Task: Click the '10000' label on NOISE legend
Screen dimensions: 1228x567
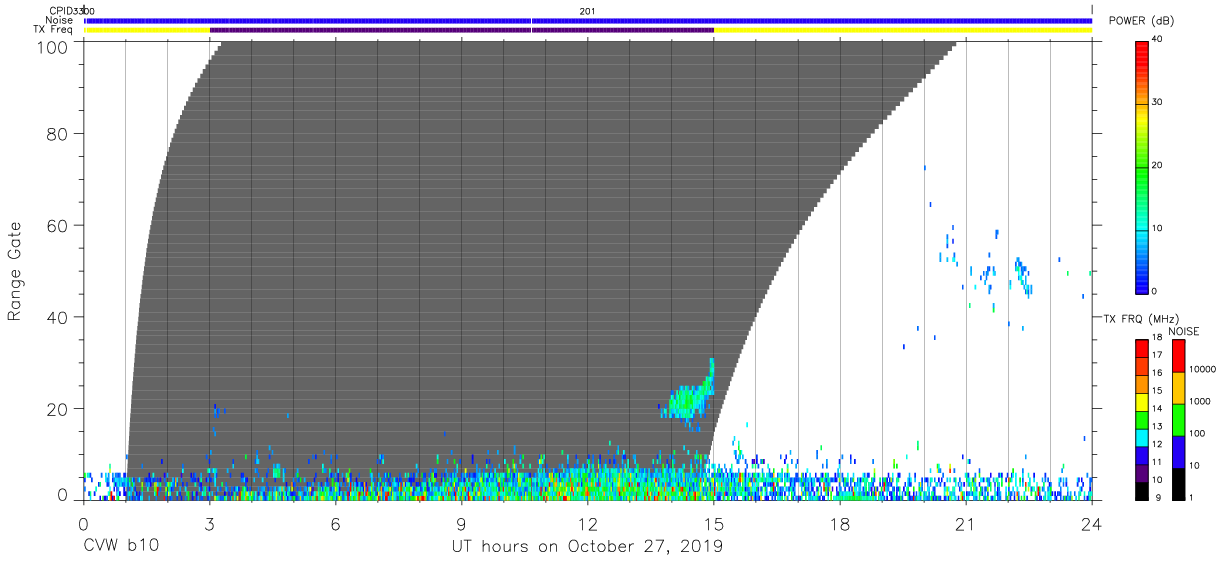Action: (1201, 370)
